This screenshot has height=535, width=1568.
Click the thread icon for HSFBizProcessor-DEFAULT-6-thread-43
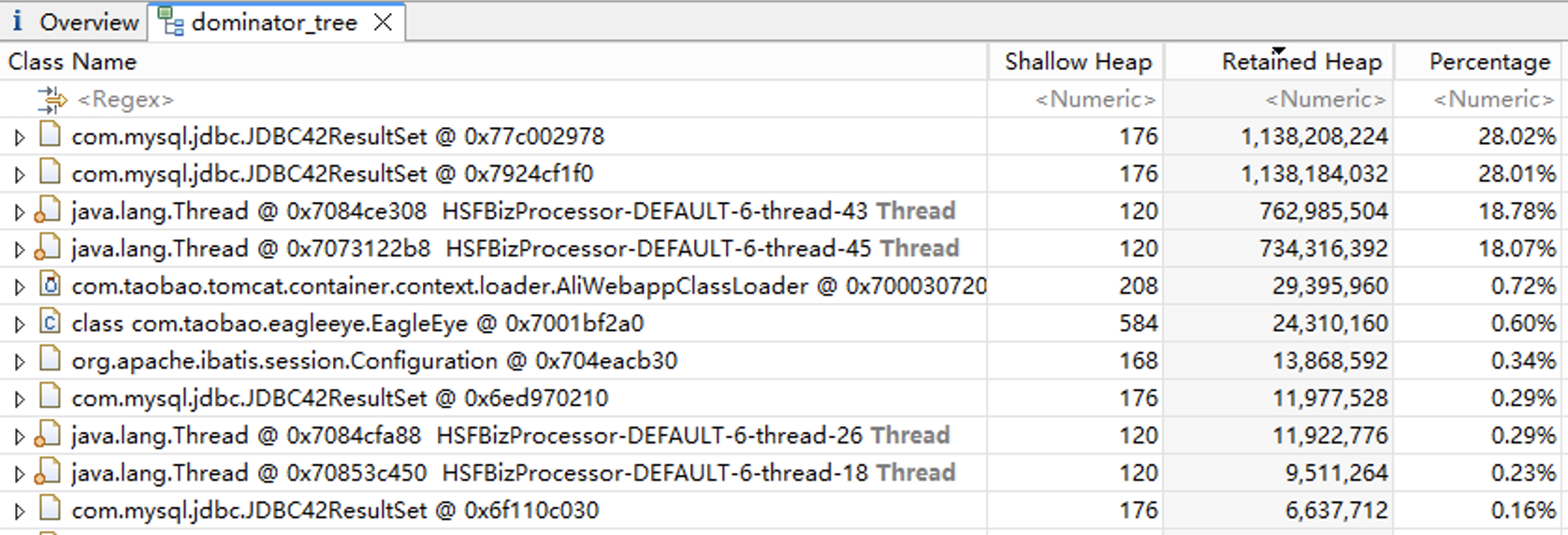48,211
